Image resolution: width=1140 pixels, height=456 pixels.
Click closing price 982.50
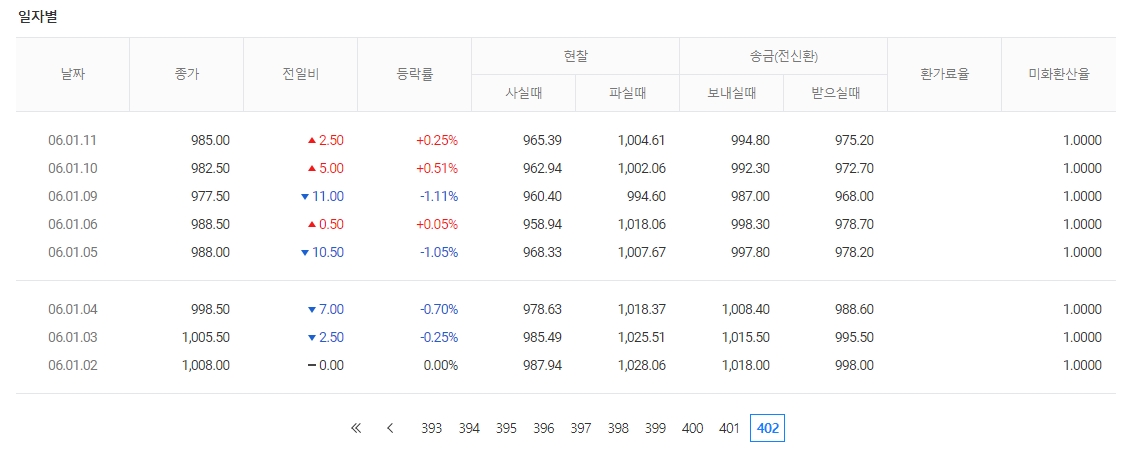211,168
